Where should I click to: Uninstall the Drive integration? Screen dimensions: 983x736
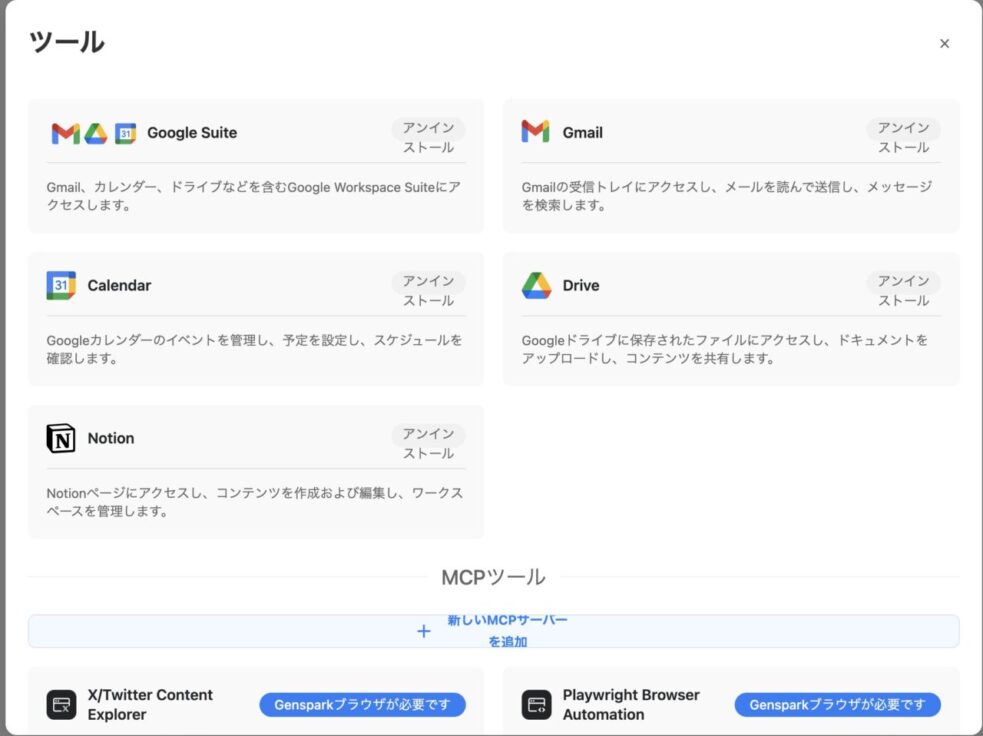[x=903, y=291]
